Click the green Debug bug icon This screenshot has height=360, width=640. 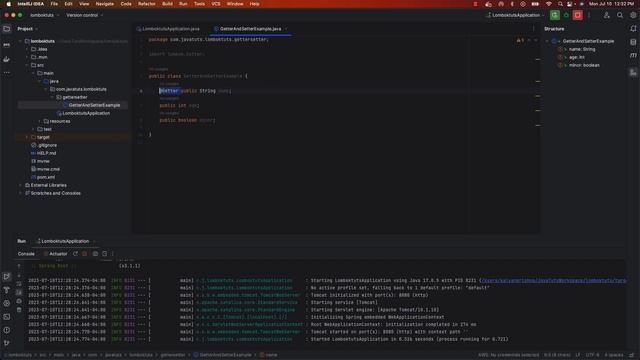[x=566, y=15]
